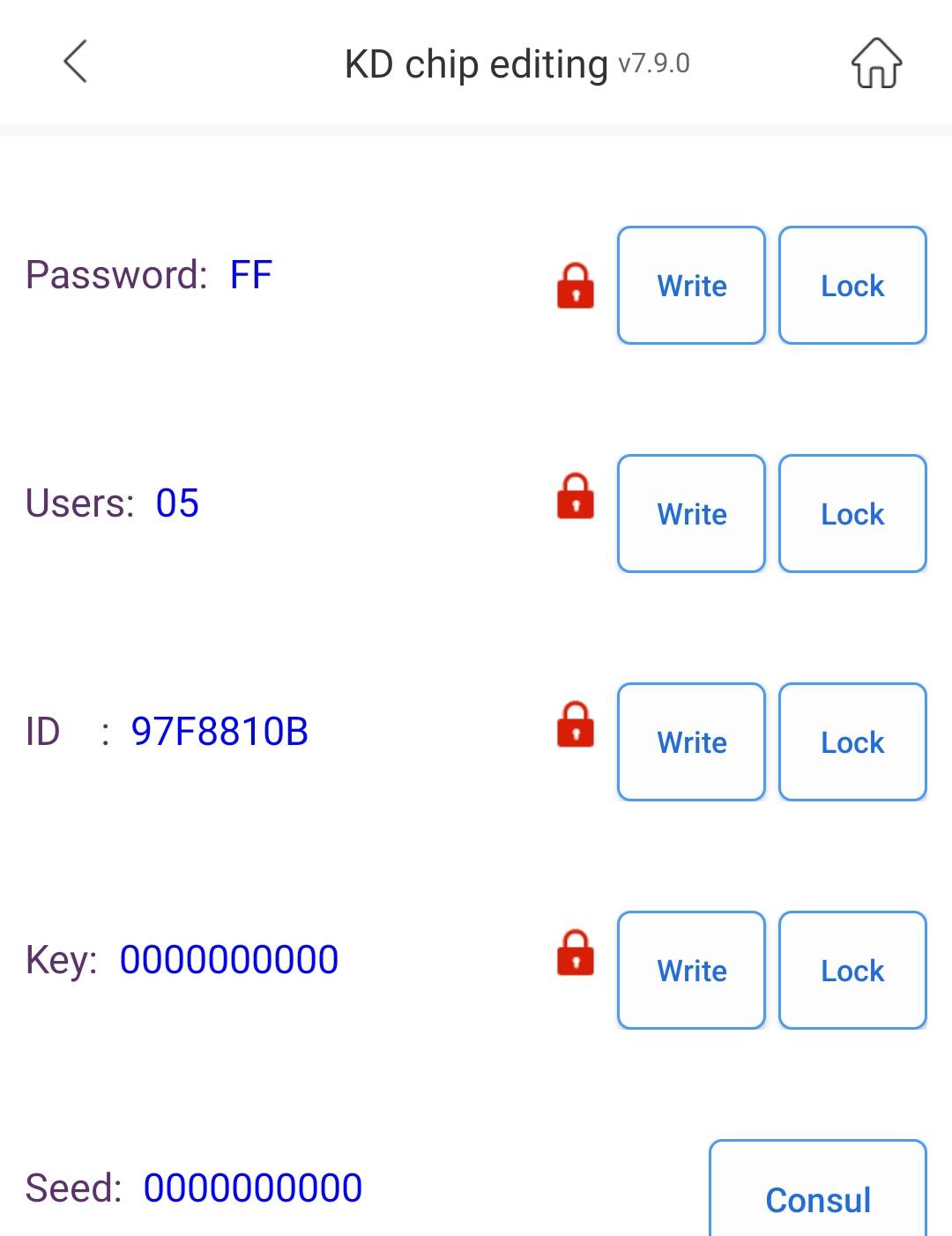Lock the Key field
The image size is (952, 1236).
coord(852,971)
